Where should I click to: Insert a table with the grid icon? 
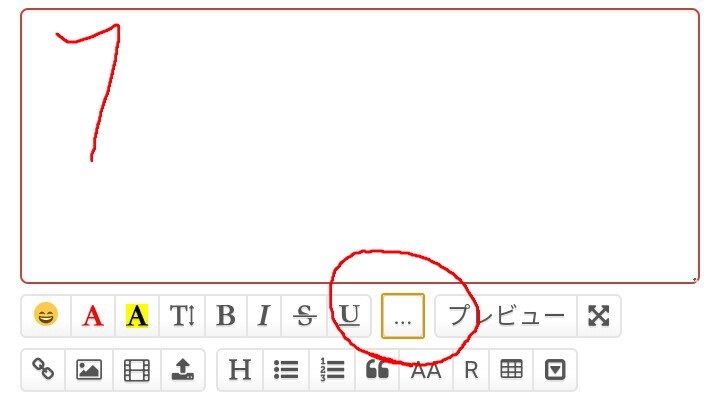(511, 369)
